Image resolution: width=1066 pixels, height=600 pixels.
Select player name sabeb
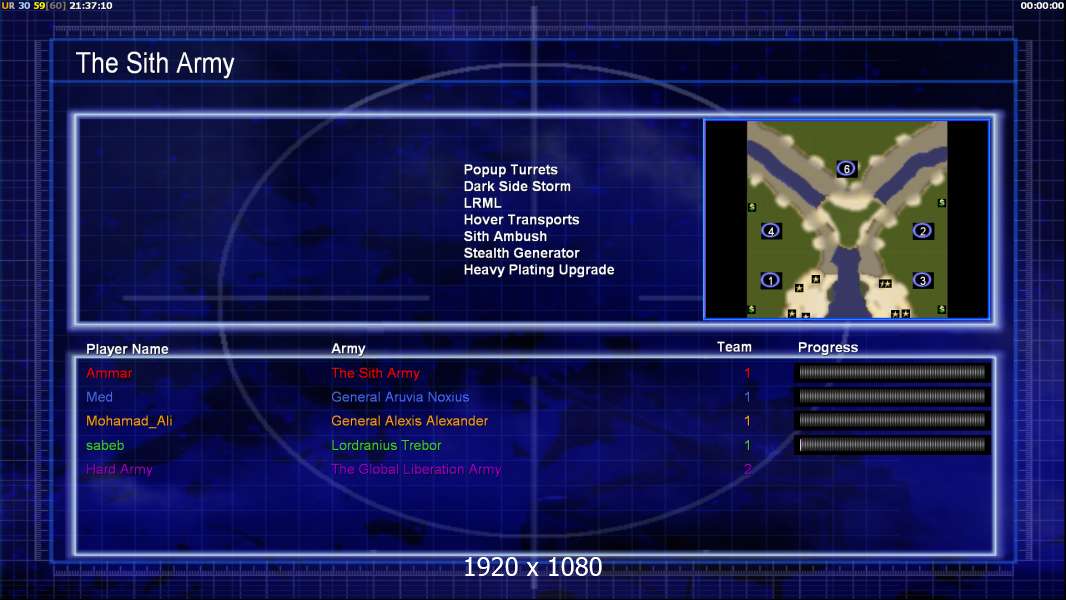click(105, 446)
